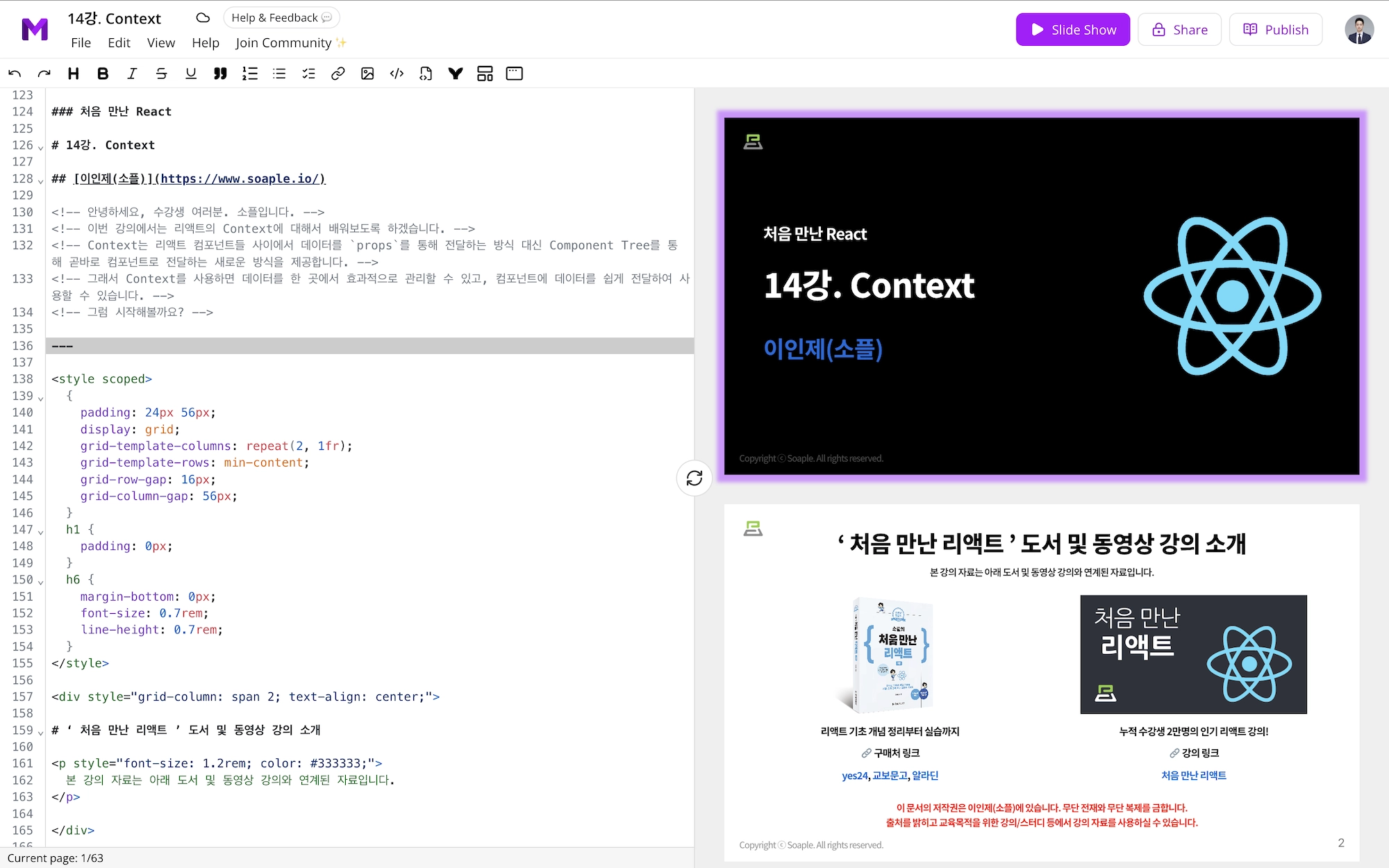
Task: Insert a blockquote
Action: 220,74
